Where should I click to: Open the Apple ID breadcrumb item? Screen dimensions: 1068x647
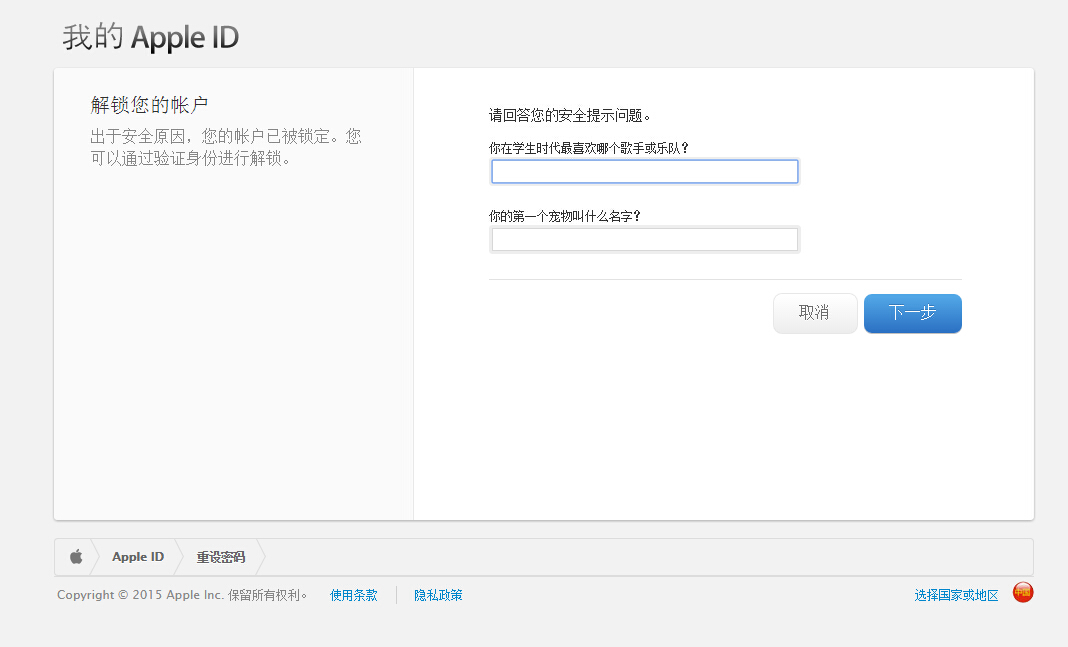[x=138, y=556]
